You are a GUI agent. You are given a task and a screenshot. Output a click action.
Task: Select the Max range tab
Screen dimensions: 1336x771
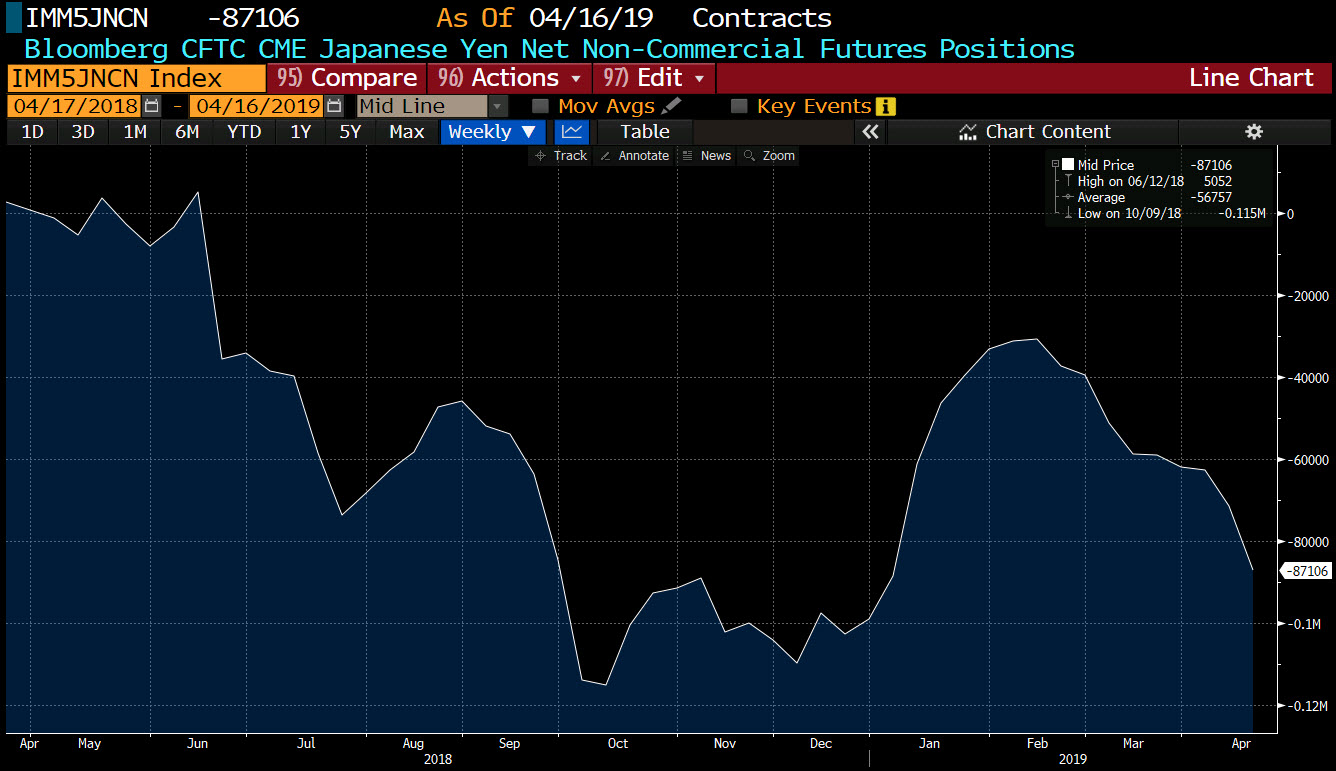coord(407,132)
